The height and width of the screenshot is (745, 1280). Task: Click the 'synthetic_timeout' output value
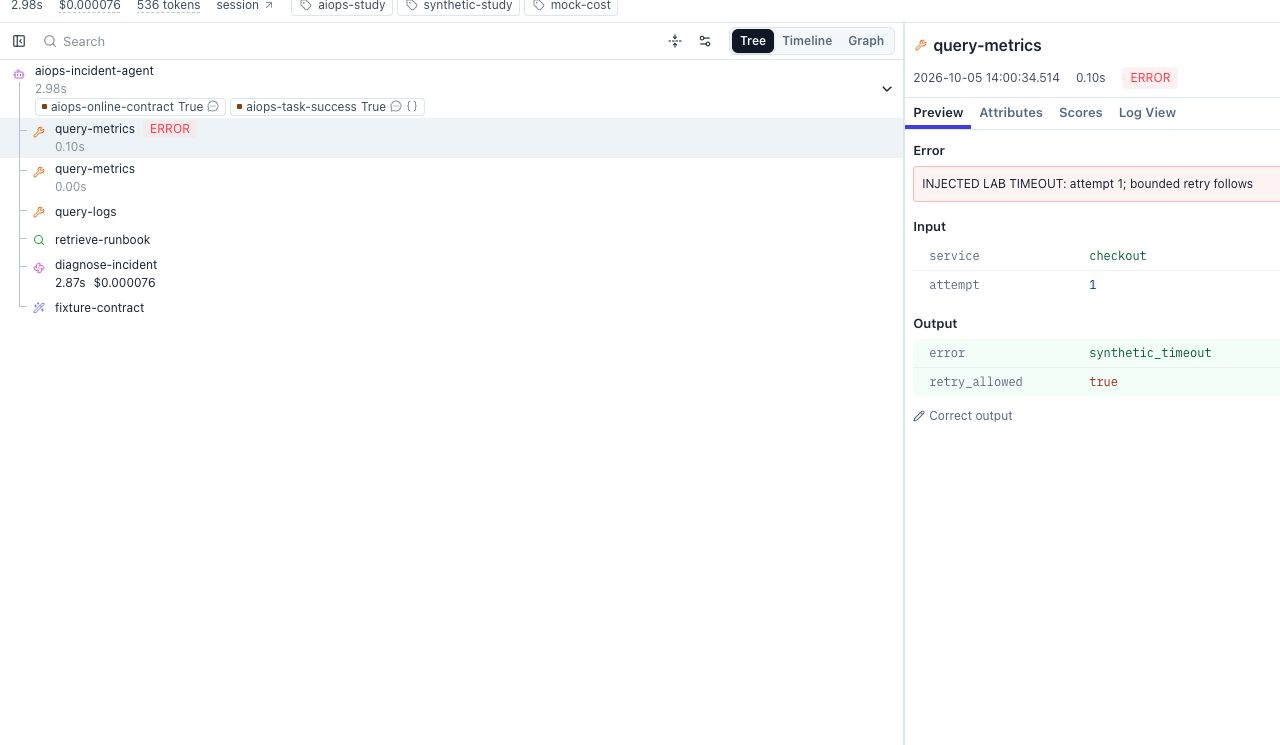1150,353
